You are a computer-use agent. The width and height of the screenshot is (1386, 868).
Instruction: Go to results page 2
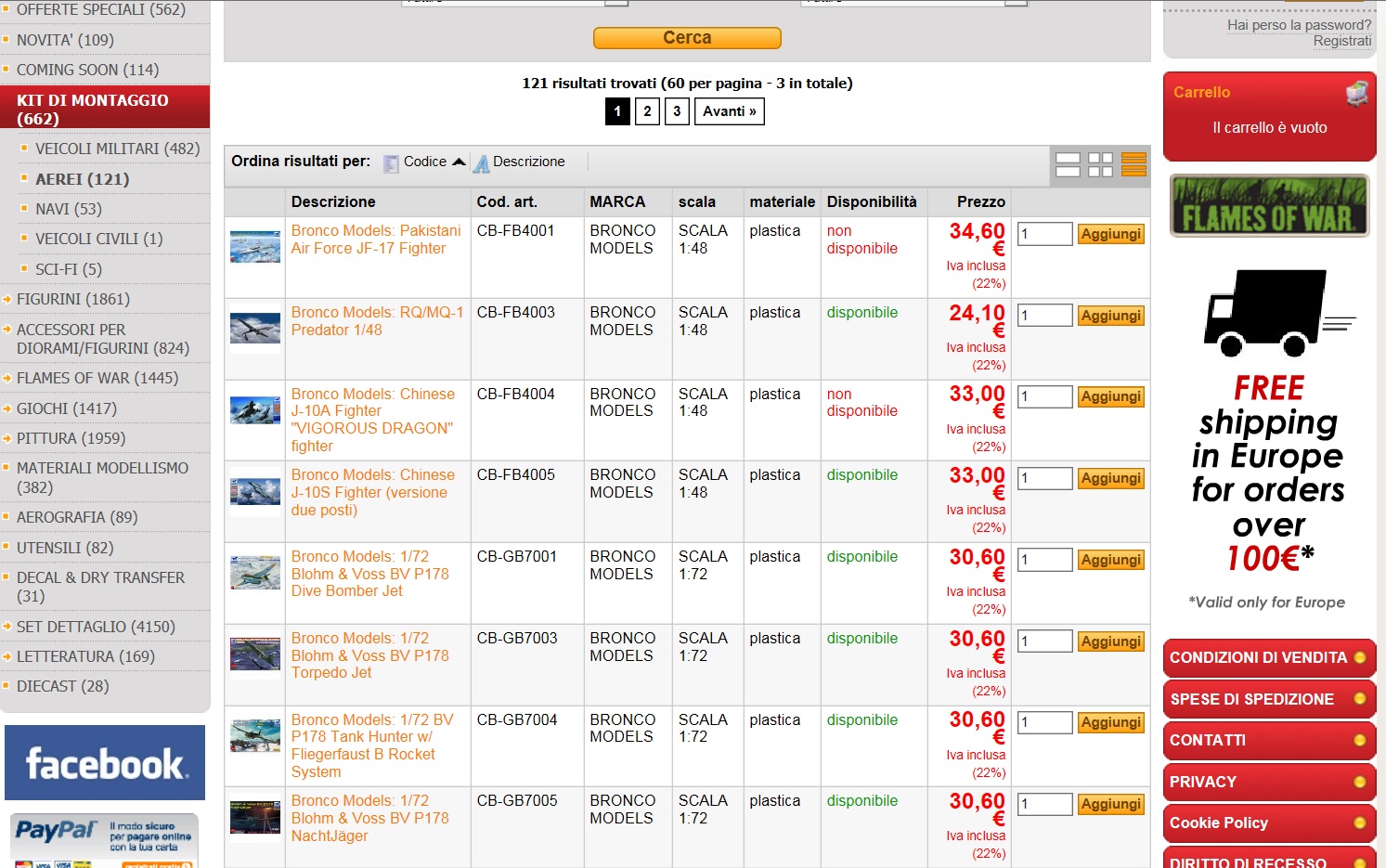(x=647, y=111)
